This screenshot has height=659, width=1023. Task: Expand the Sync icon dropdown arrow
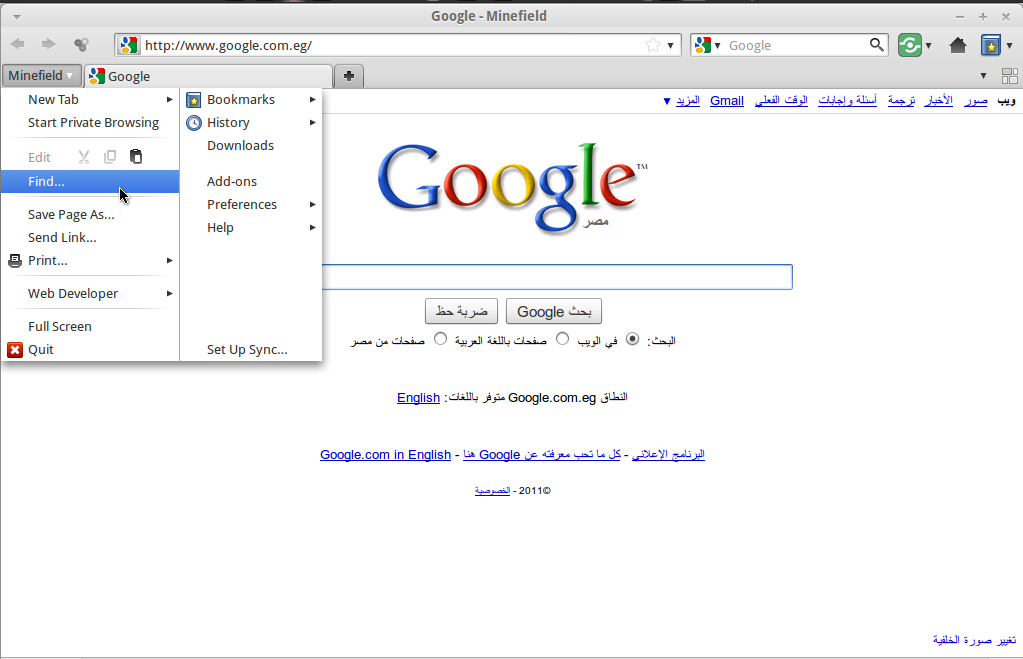tap(928, 46)
